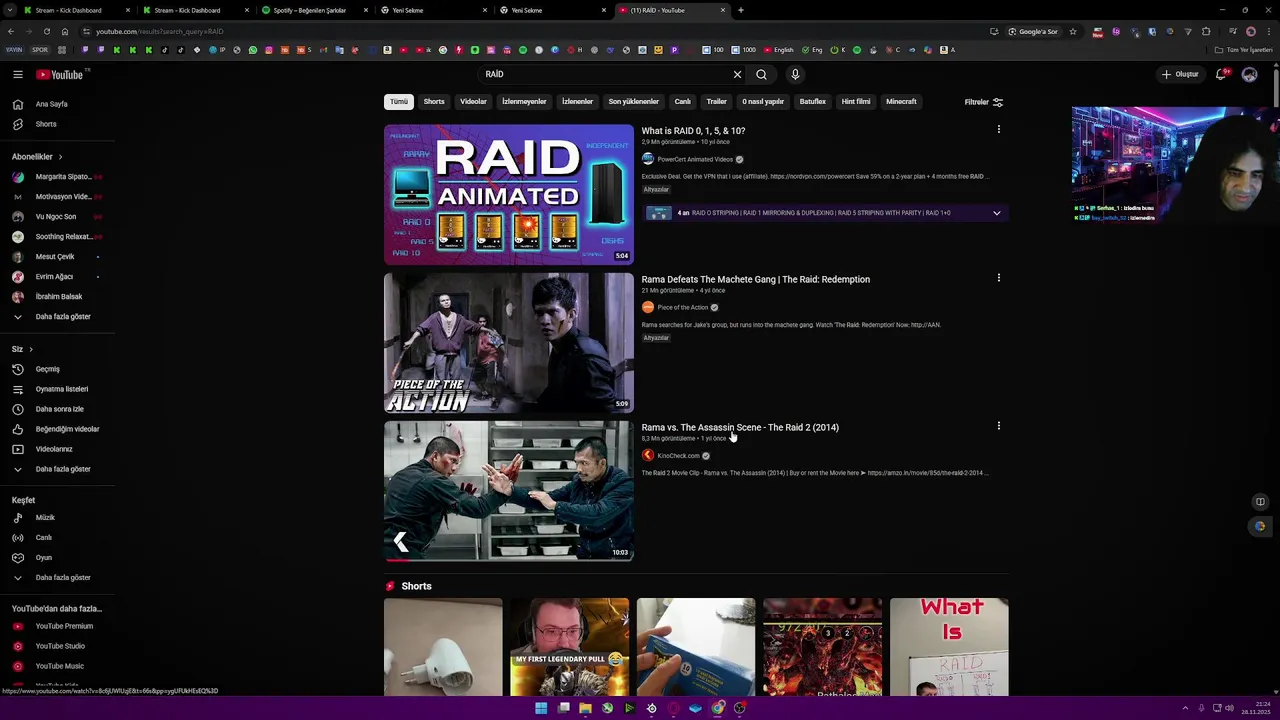The image size is (1280, 720).
Task: Select the Canlı filter chip
Action: pos(682,102)
